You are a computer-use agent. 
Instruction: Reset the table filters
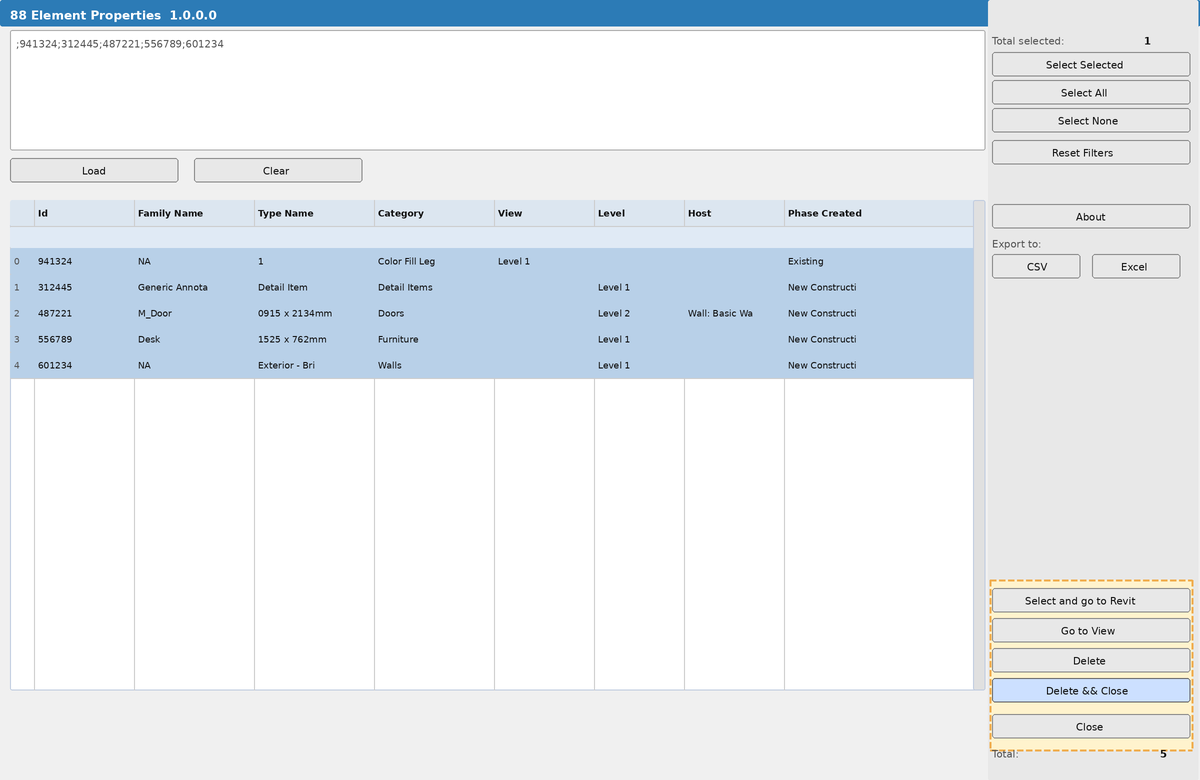[1090, 152]
